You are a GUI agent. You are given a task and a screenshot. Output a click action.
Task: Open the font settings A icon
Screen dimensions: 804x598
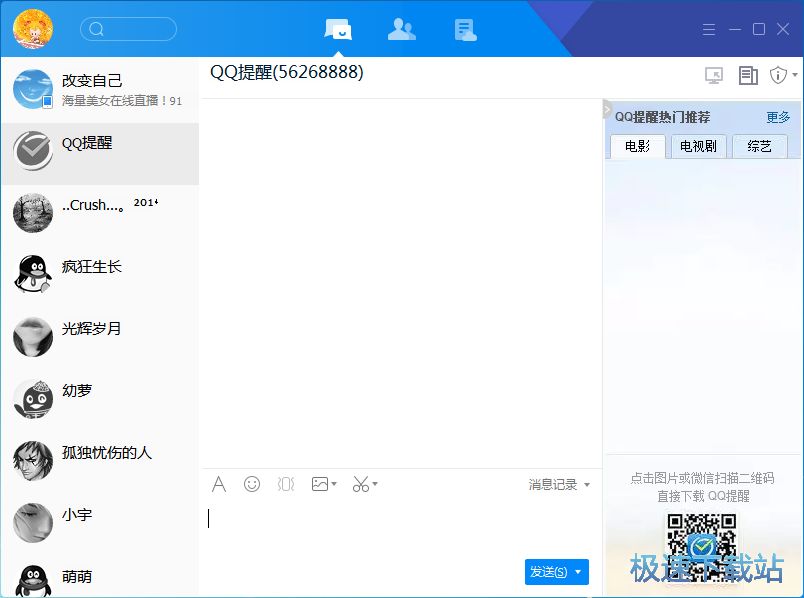pyautogui.click(x=219, y=484)
